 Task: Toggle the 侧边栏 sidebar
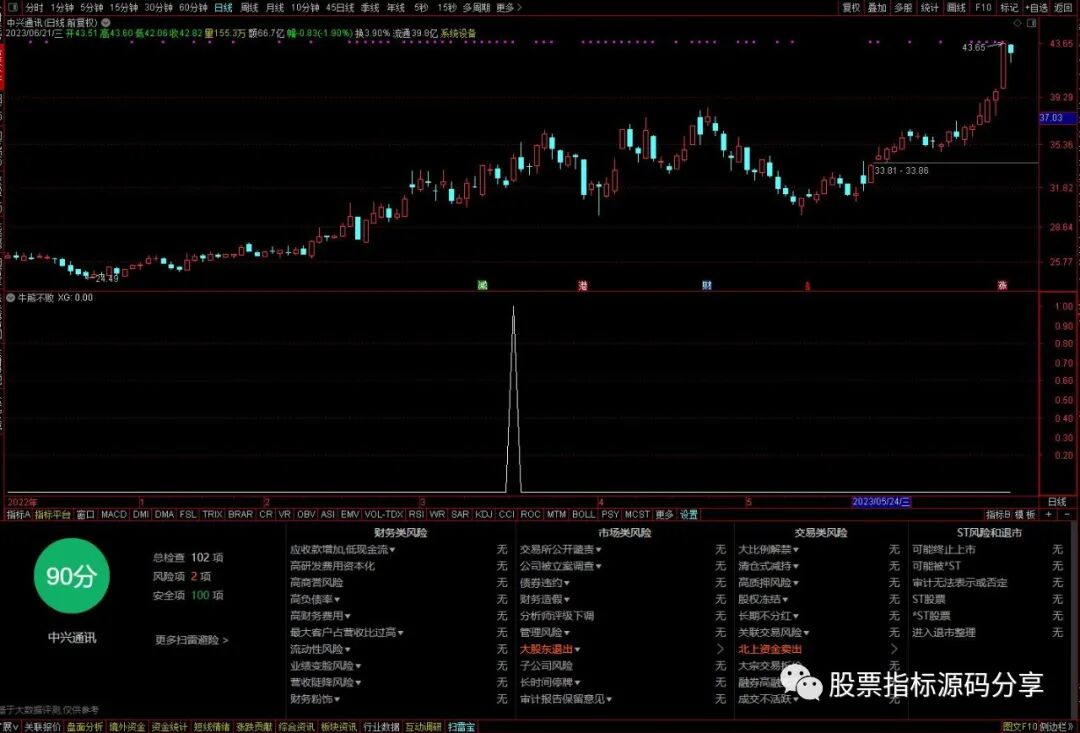pos(1055,727)
